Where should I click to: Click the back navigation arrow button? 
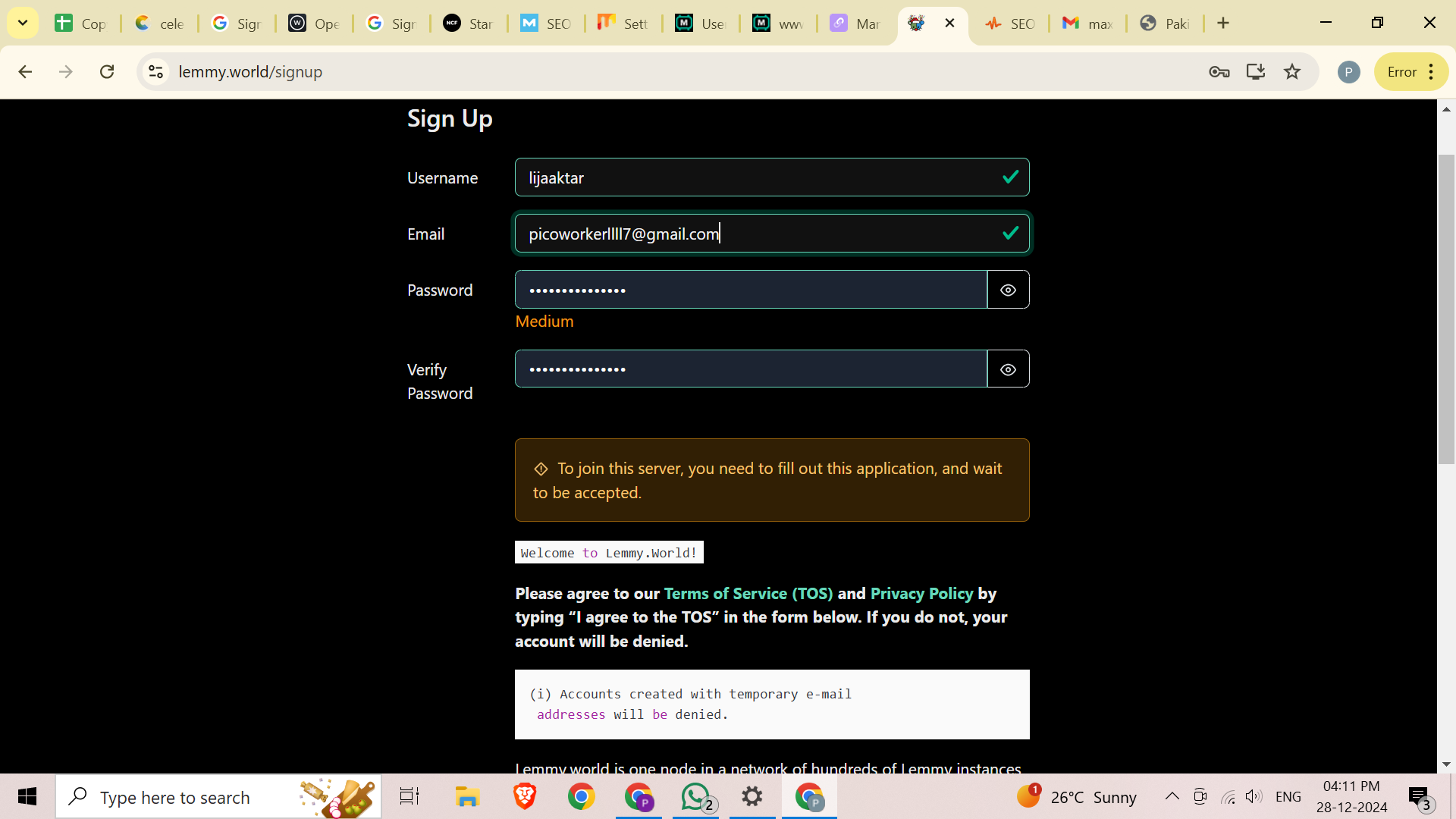(x=25, y=71)
